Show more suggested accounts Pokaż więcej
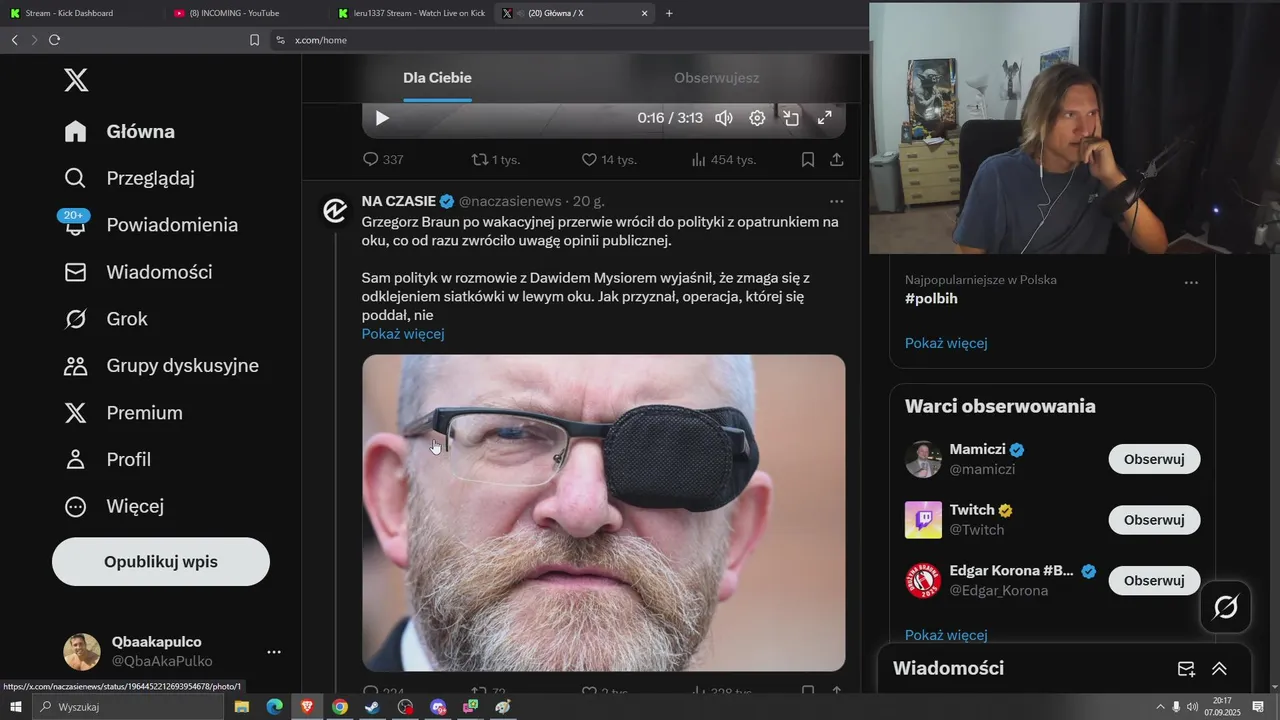This screenshot has width=1280, height=720. 946,635
